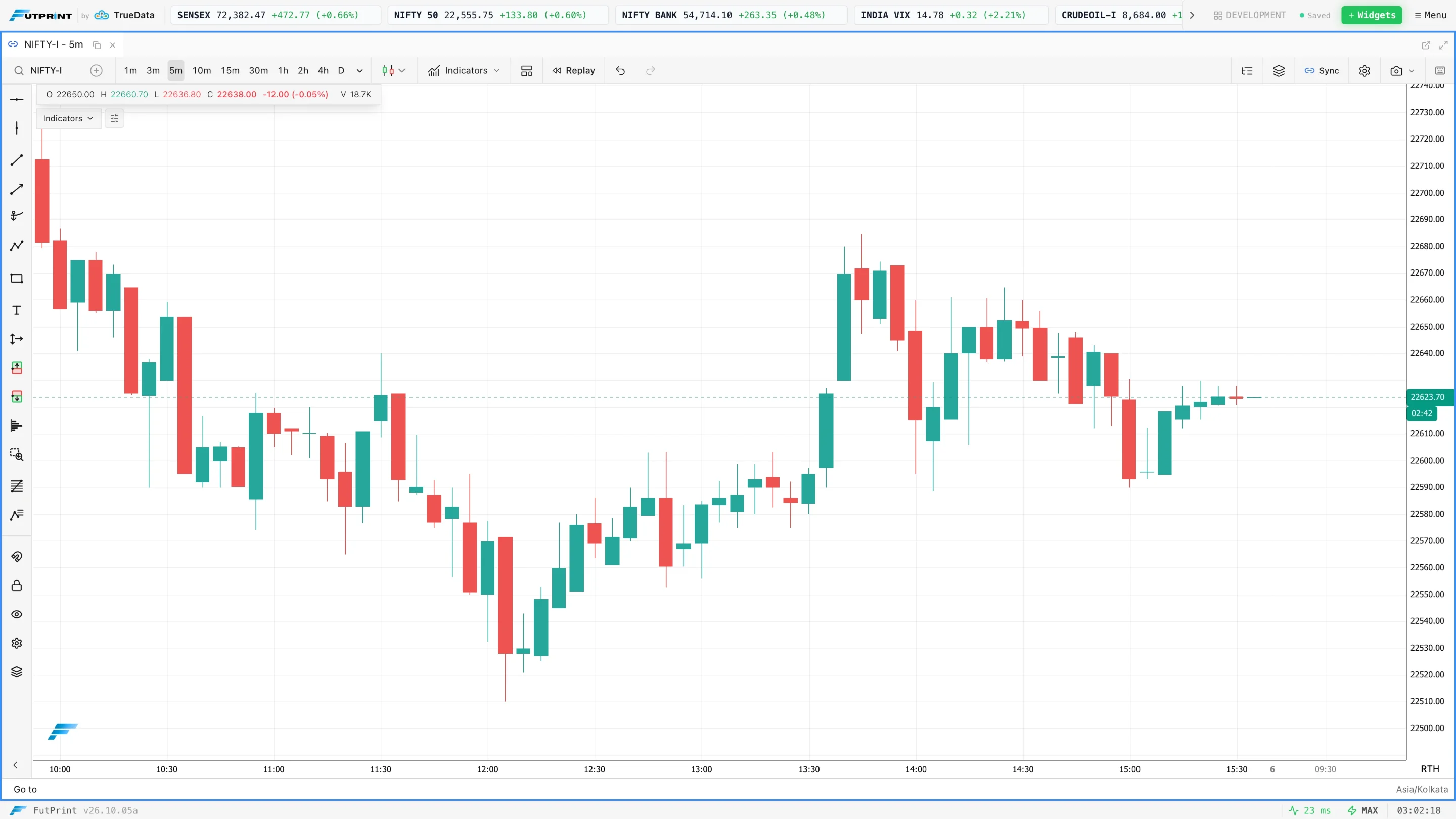Toggle Sync linking for charts
1456x819 pixels.
1322,71
